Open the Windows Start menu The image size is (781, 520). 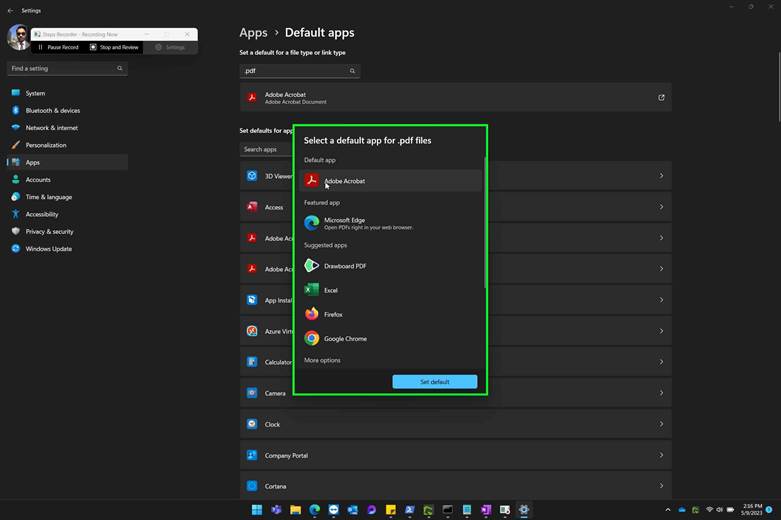(257, 510)
